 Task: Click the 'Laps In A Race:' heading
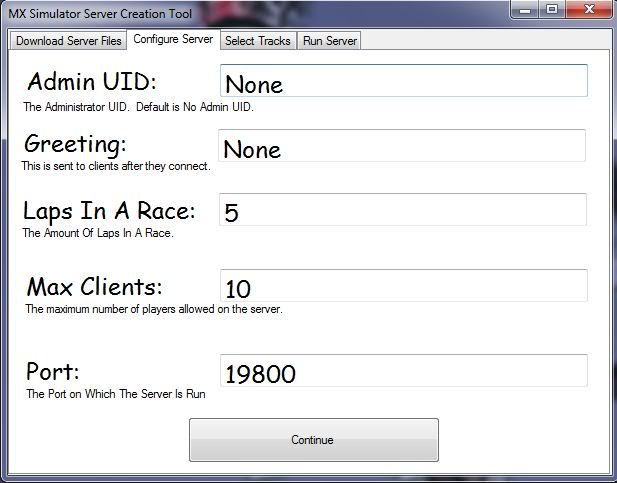(x=109, y=211)
